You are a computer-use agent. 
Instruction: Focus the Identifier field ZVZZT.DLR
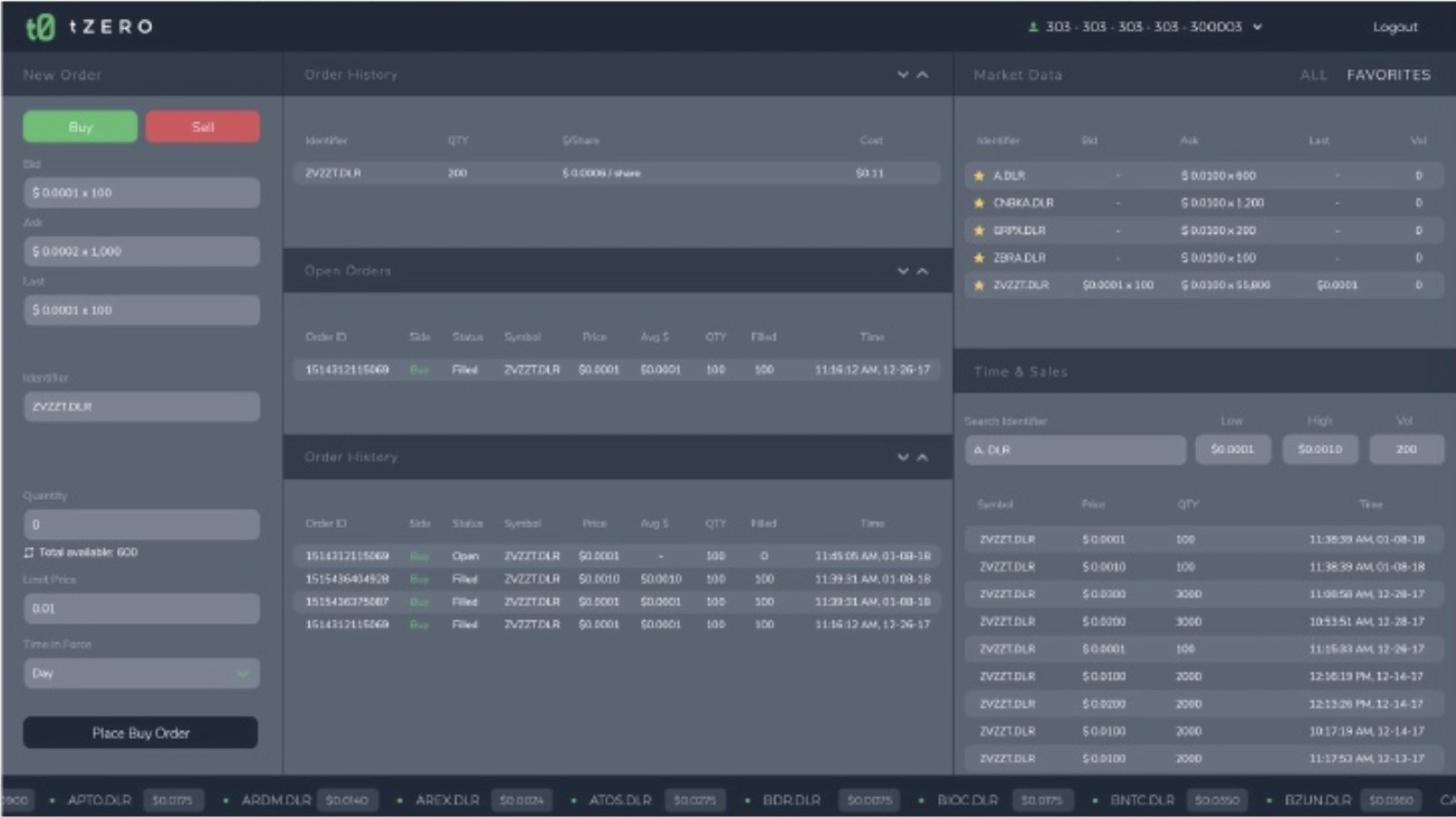pos(141,407)
